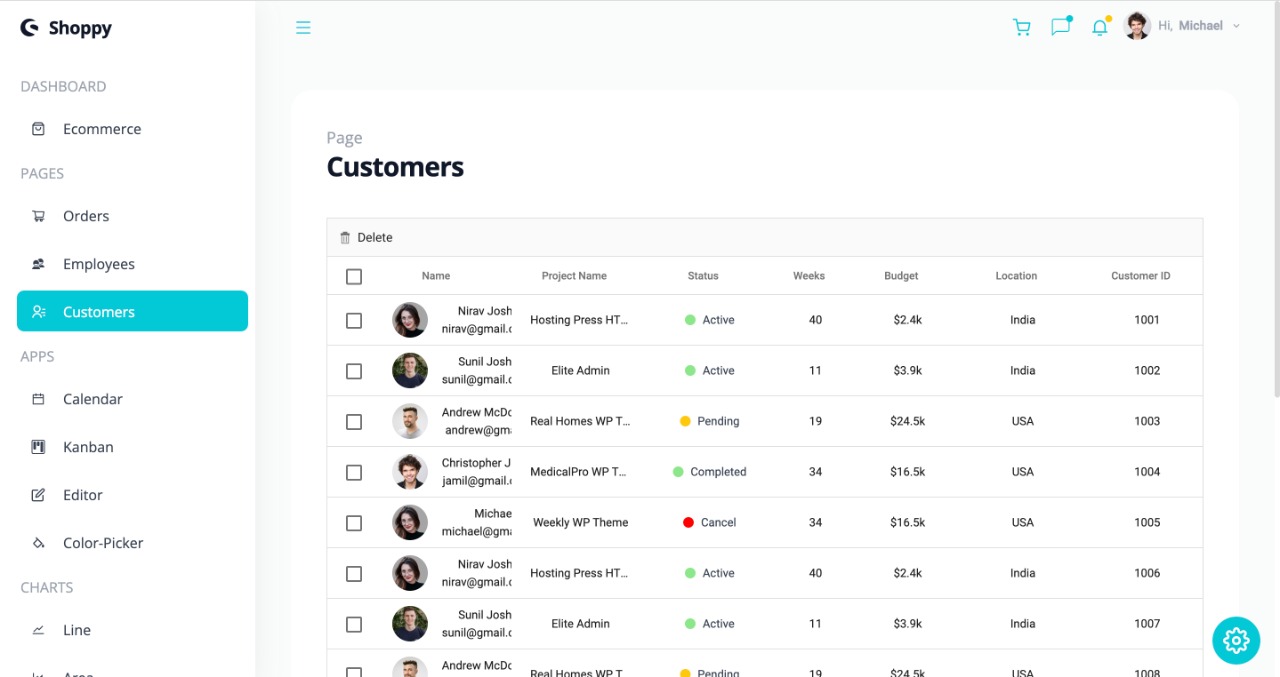
Task: Sort by Project Name column header
Action: point(574,276)
